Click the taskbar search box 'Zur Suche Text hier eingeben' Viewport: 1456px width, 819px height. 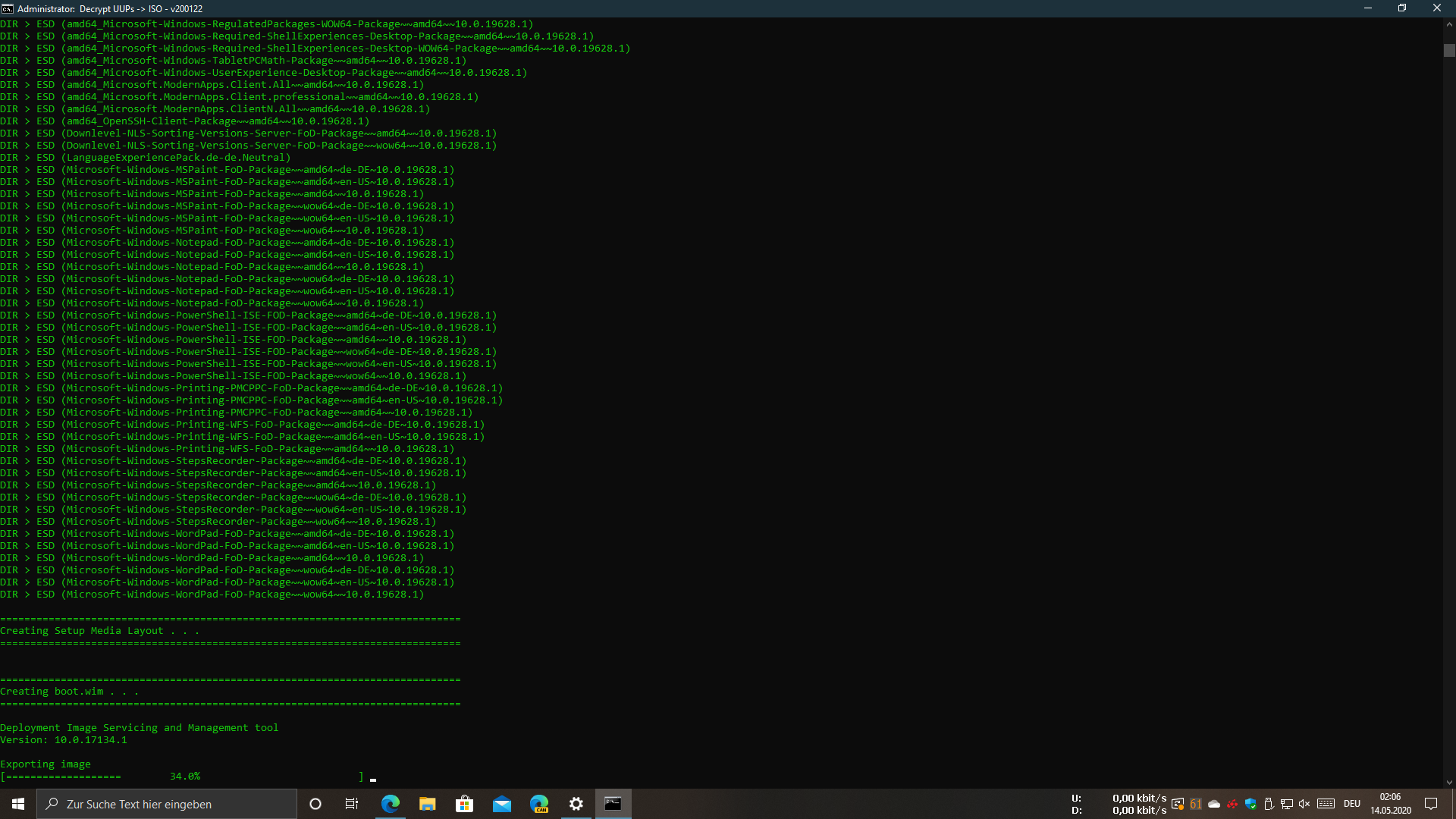point(167,804)
